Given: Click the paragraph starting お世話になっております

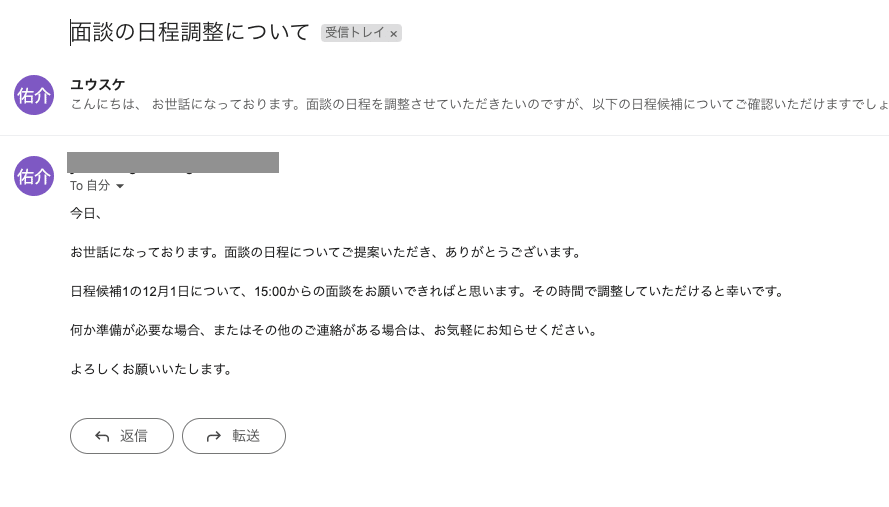Looking at the screenshot, I should coord(326,252).
